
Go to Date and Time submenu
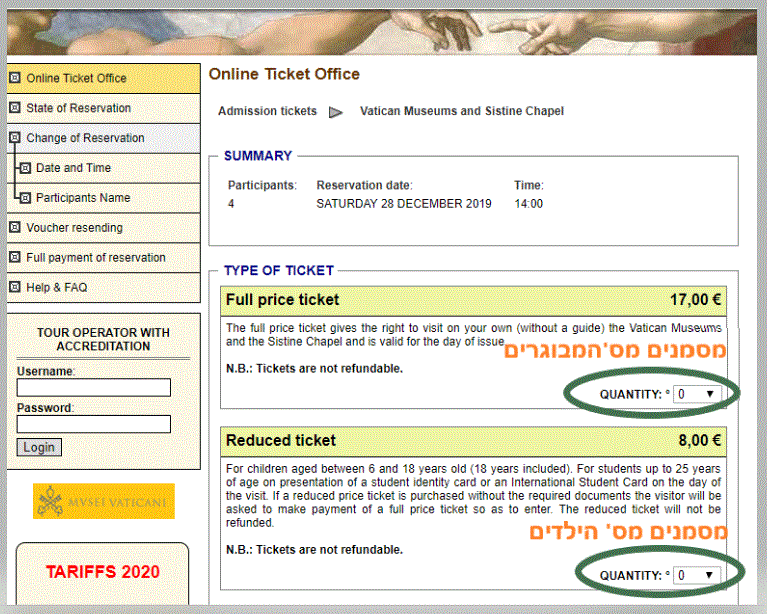(x=104, y=168)
